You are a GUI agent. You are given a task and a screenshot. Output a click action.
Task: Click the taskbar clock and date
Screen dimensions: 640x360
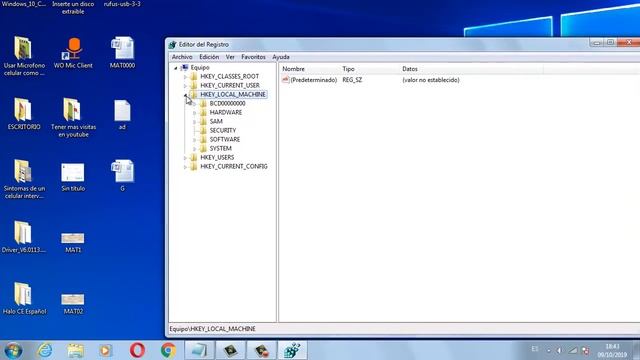click(612, 351)
